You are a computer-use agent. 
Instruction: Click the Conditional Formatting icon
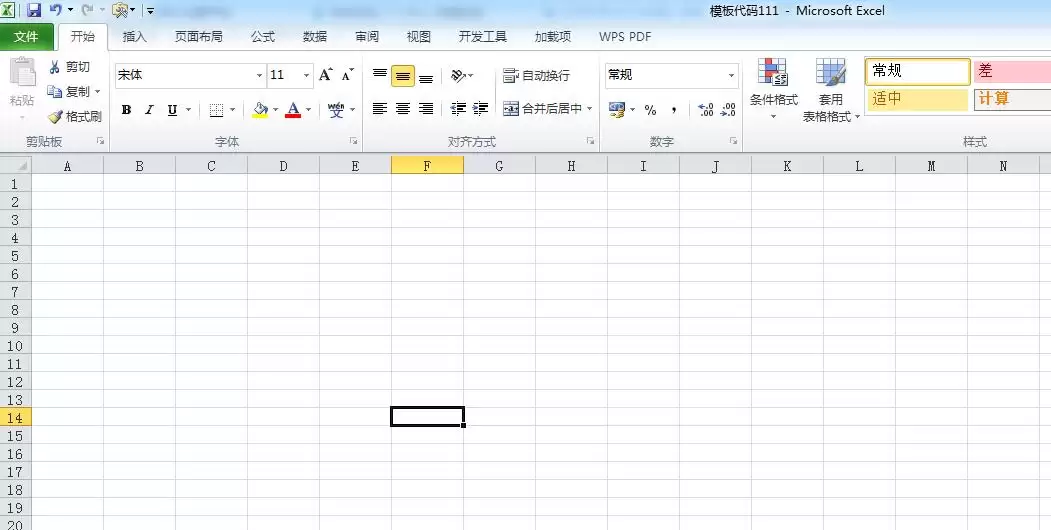tap(773, 72)
